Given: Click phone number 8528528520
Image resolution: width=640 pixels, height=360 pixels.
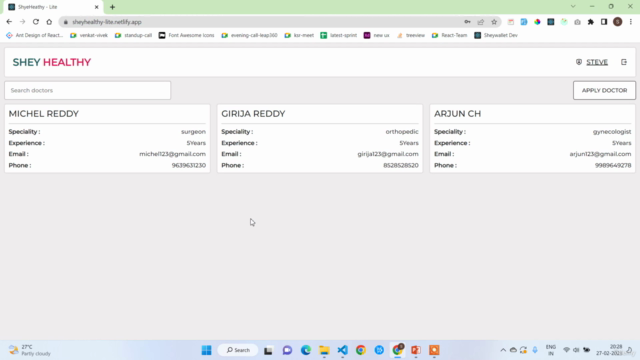Looking at the screenshot, I should point(401,165).
